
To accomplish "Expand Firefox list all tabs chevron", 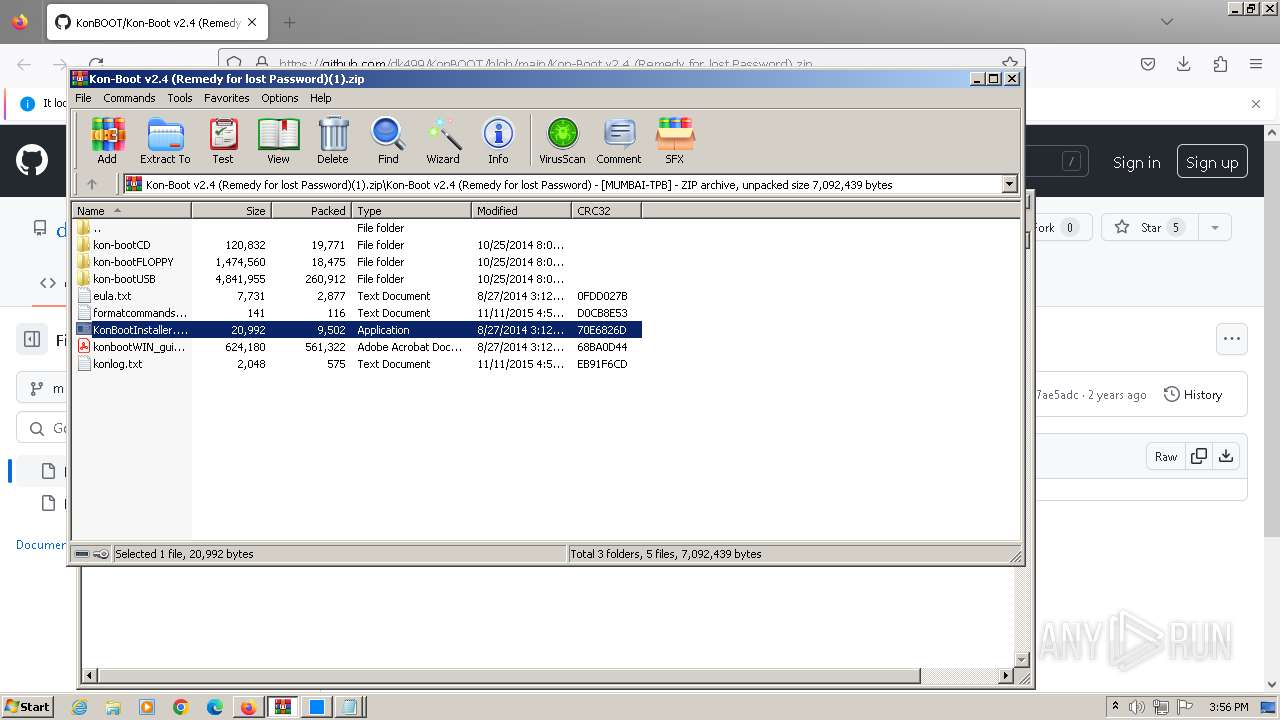I will pos(1167,21).
